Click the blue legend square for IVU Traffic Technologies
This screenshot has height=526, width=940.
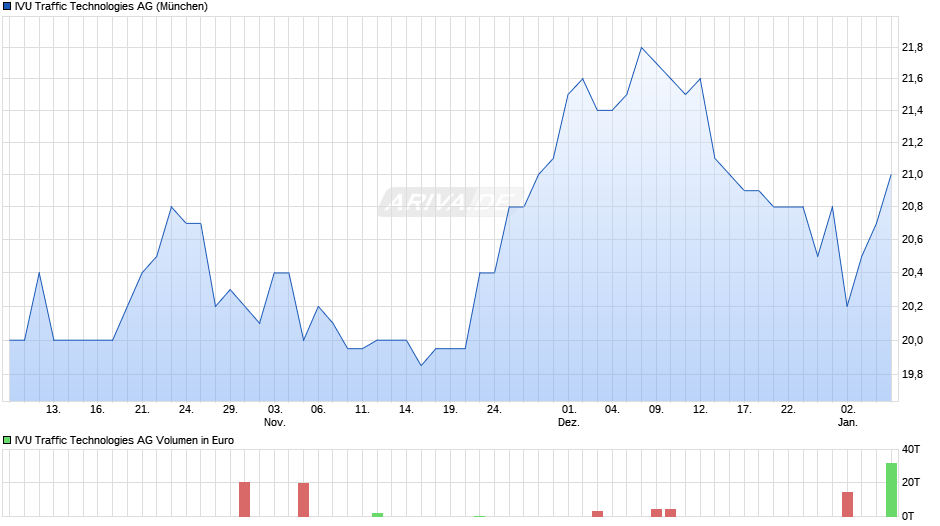[x=7, y=7]
